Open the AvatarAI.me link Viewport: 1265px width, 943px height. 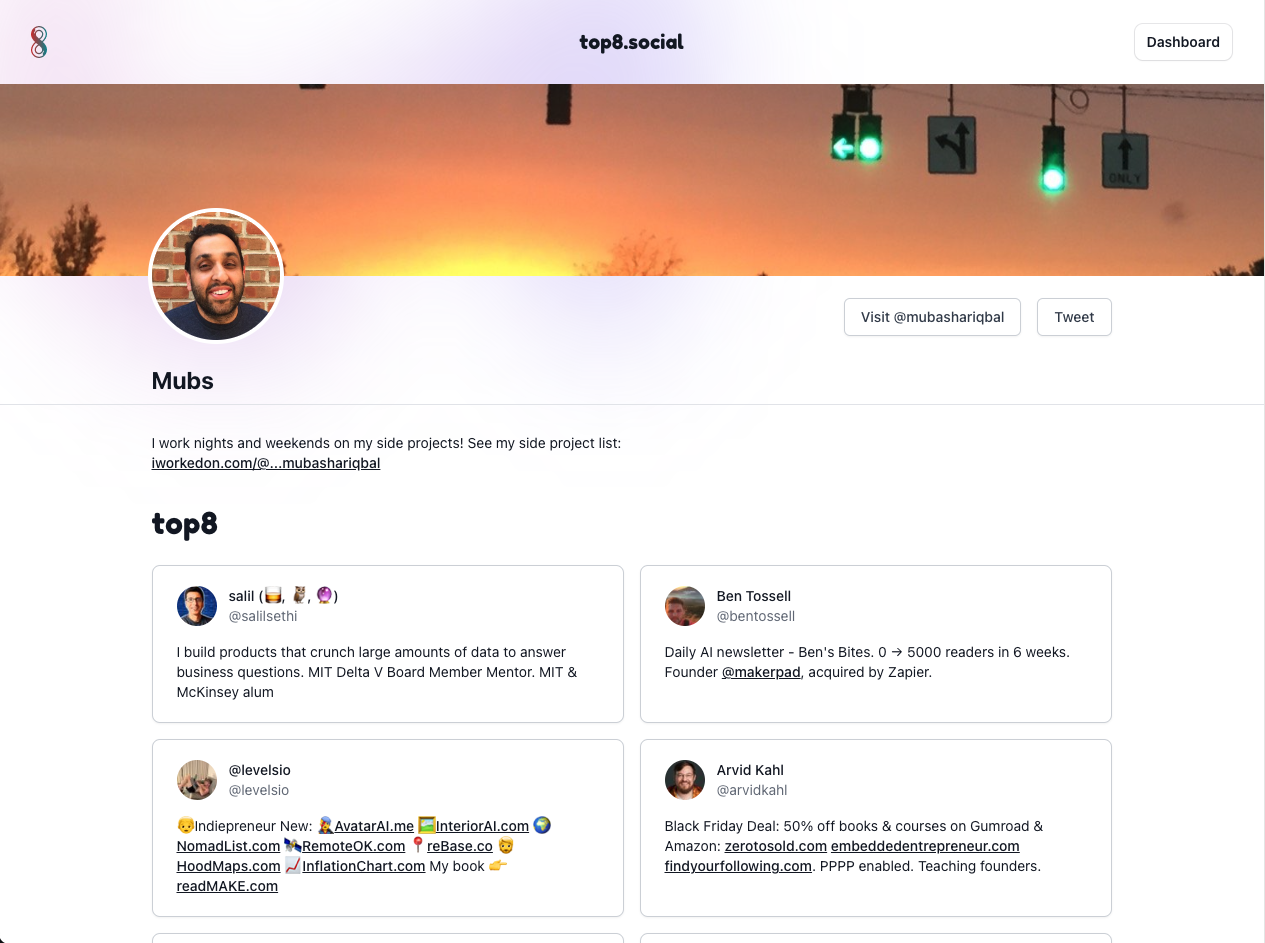[x=373, y=826]
